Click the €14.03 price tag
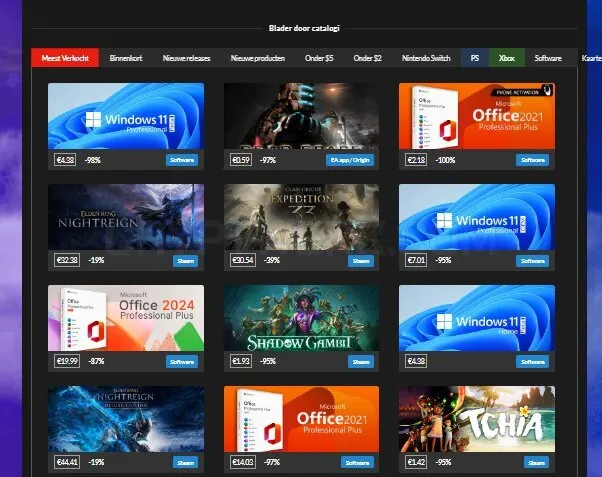 point(243,462)
